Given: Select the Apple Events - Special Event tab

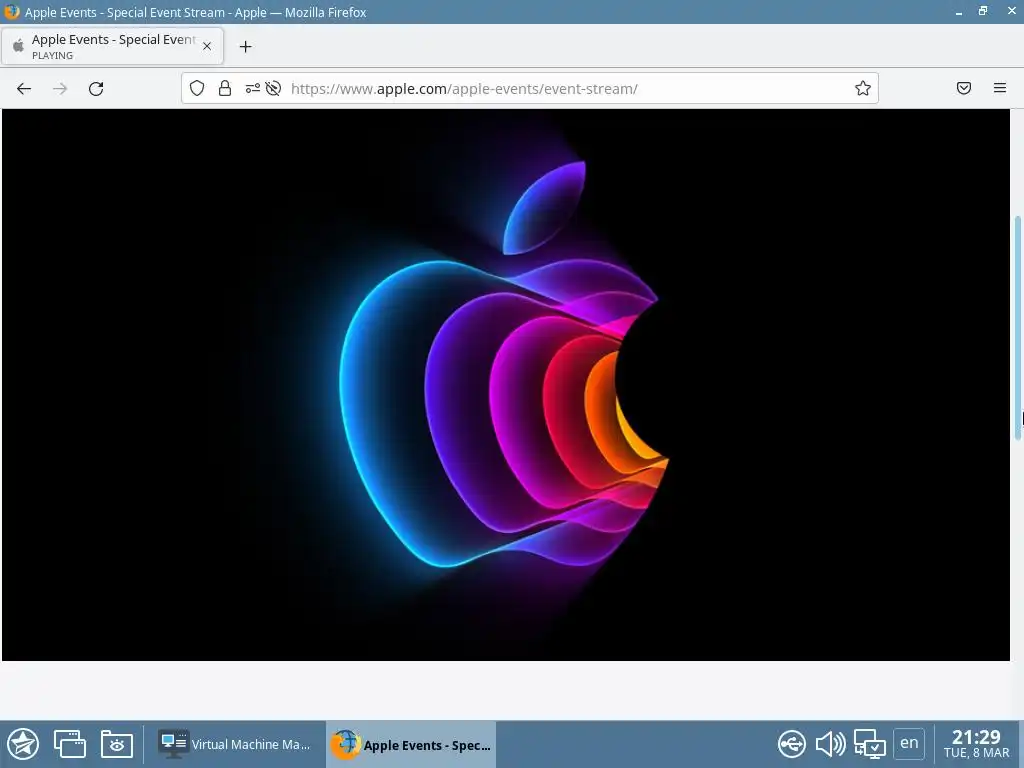Looking at the screenshot, I should pyautogui.click(x=112, y=46).
